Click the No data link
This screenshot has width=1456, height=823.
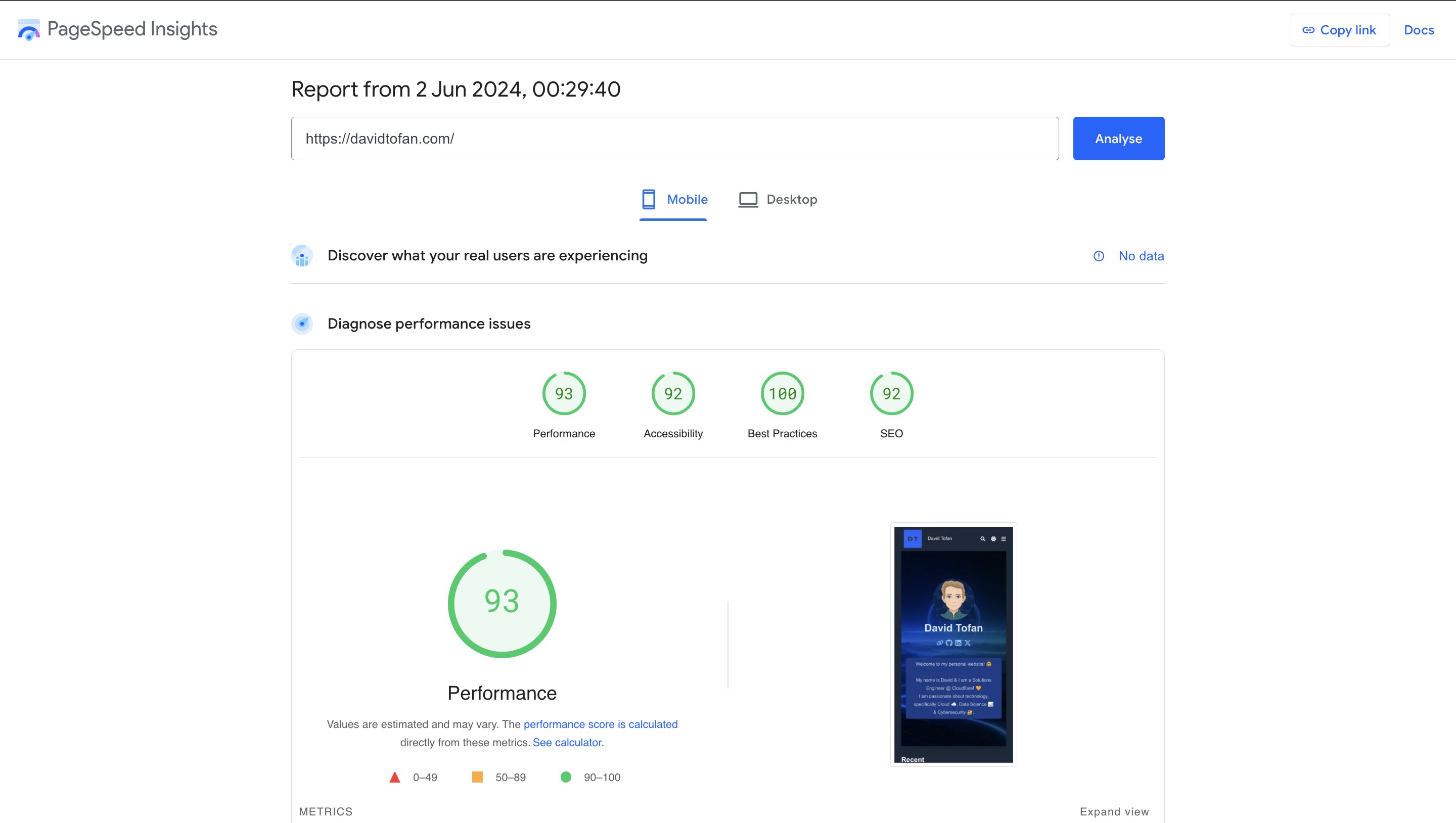pos(1141,256)
